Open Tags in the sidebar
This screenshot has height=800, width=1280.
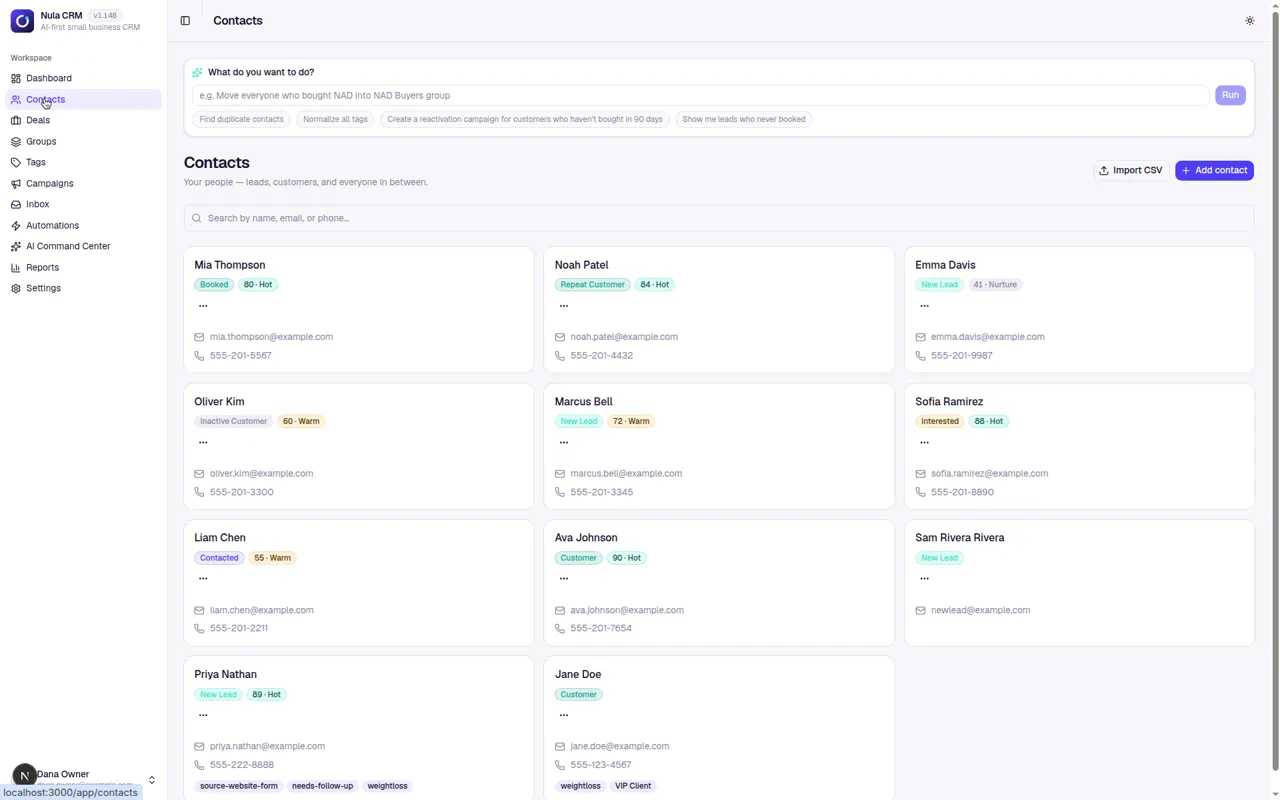pyautogui.click(x=84, y=162)
